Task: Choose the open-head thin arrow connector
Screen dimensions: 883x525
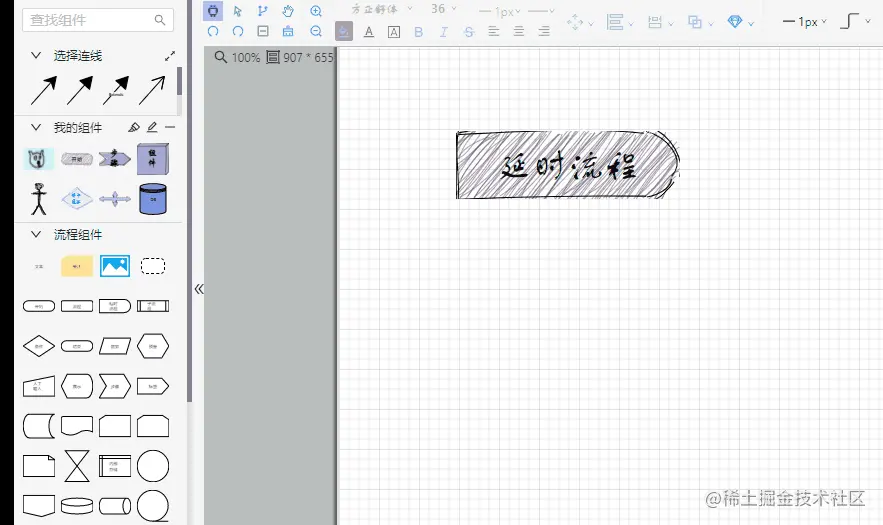Action: pyautogui.click(x=152, y=91)
